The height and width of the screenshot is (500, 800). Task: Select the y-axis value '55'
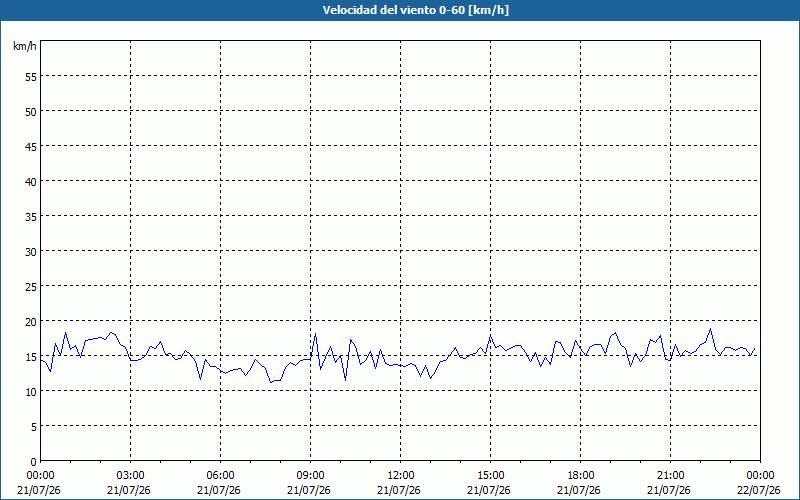tap(31, 77)
